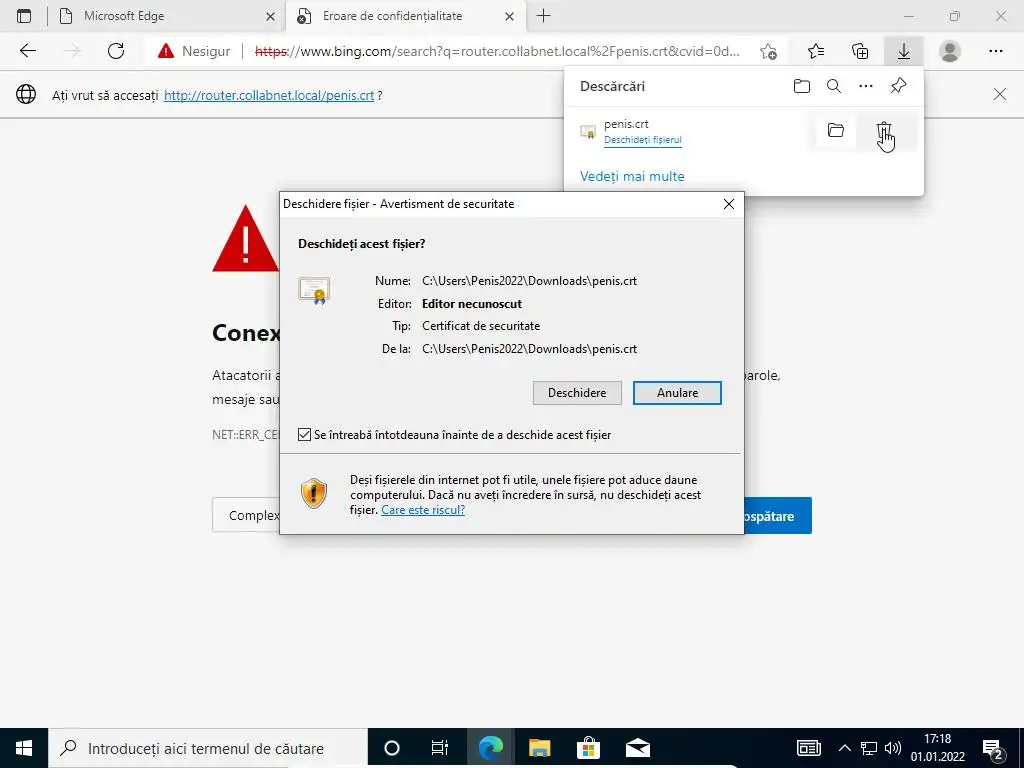Open the Windows Start menu
The height and width of the screenshot is (768, 1024).
[x=24, y=748]
